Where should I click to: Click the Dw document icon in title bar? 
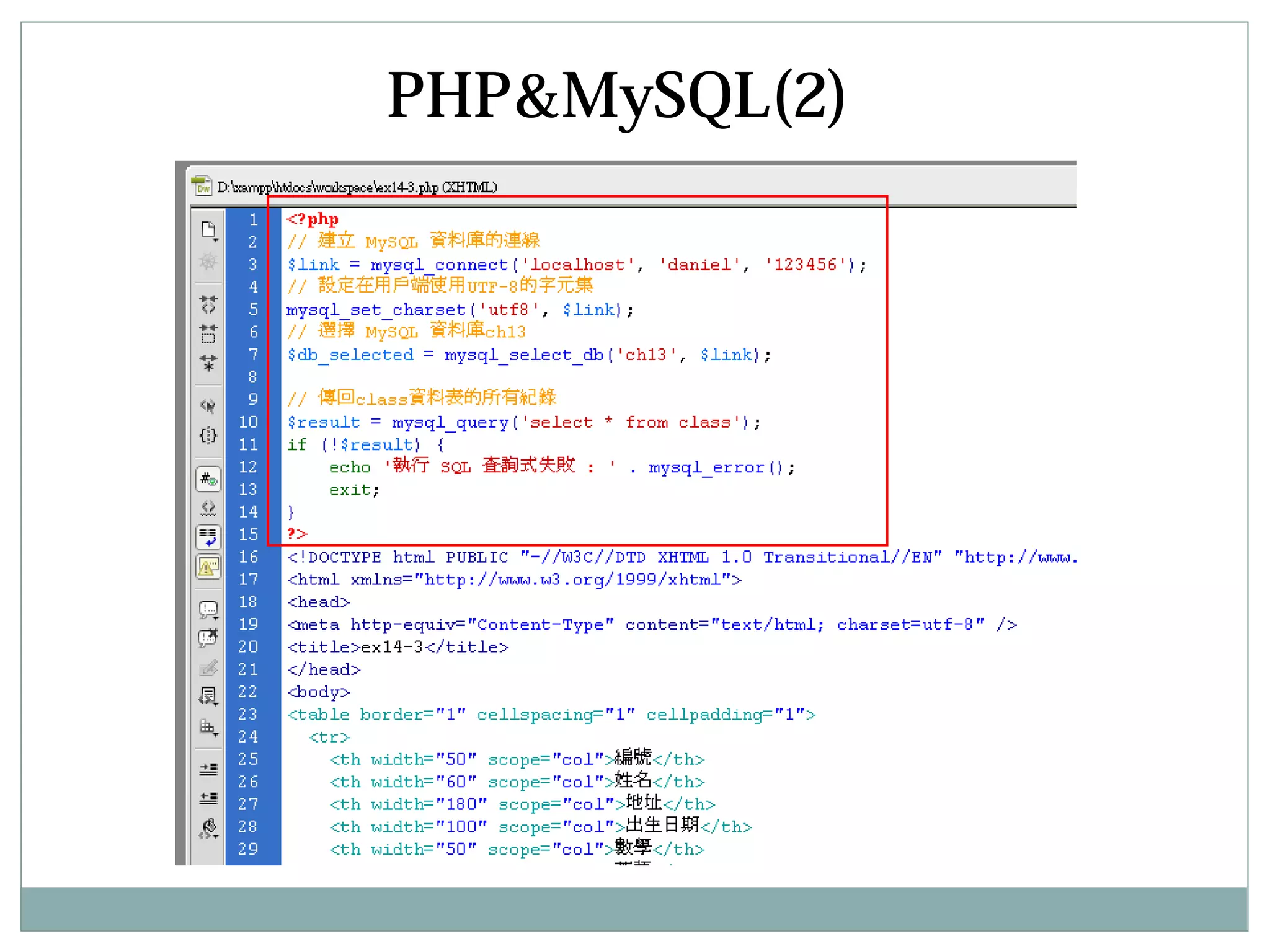point(202,185)
